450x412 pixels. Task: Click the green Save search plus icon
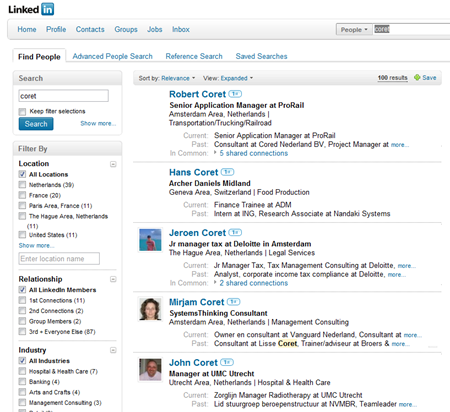coord(417,77)
